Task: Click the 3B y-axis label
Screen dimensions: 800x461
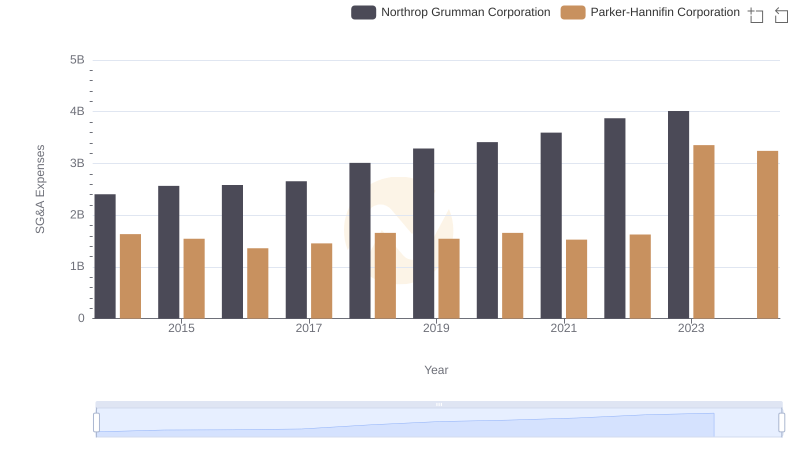Action: tap(77, 163)
